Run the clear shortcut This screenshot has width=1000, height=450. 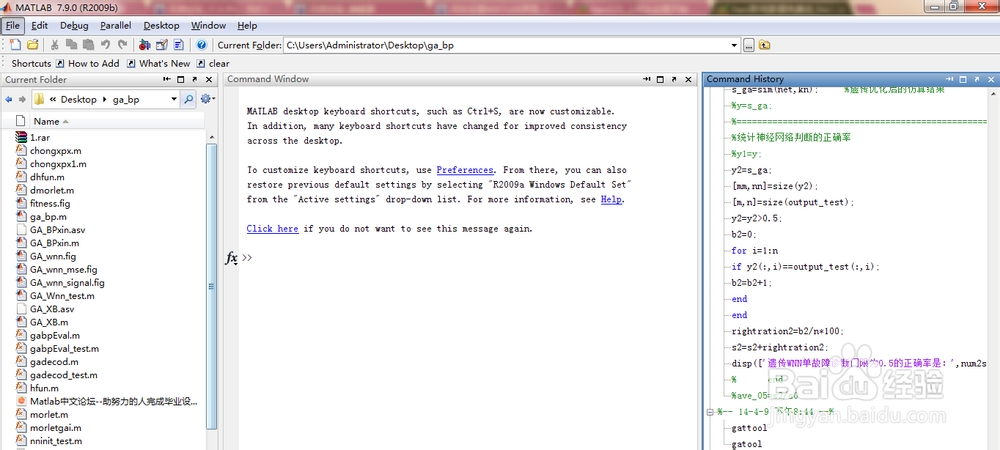pos(213,64)
